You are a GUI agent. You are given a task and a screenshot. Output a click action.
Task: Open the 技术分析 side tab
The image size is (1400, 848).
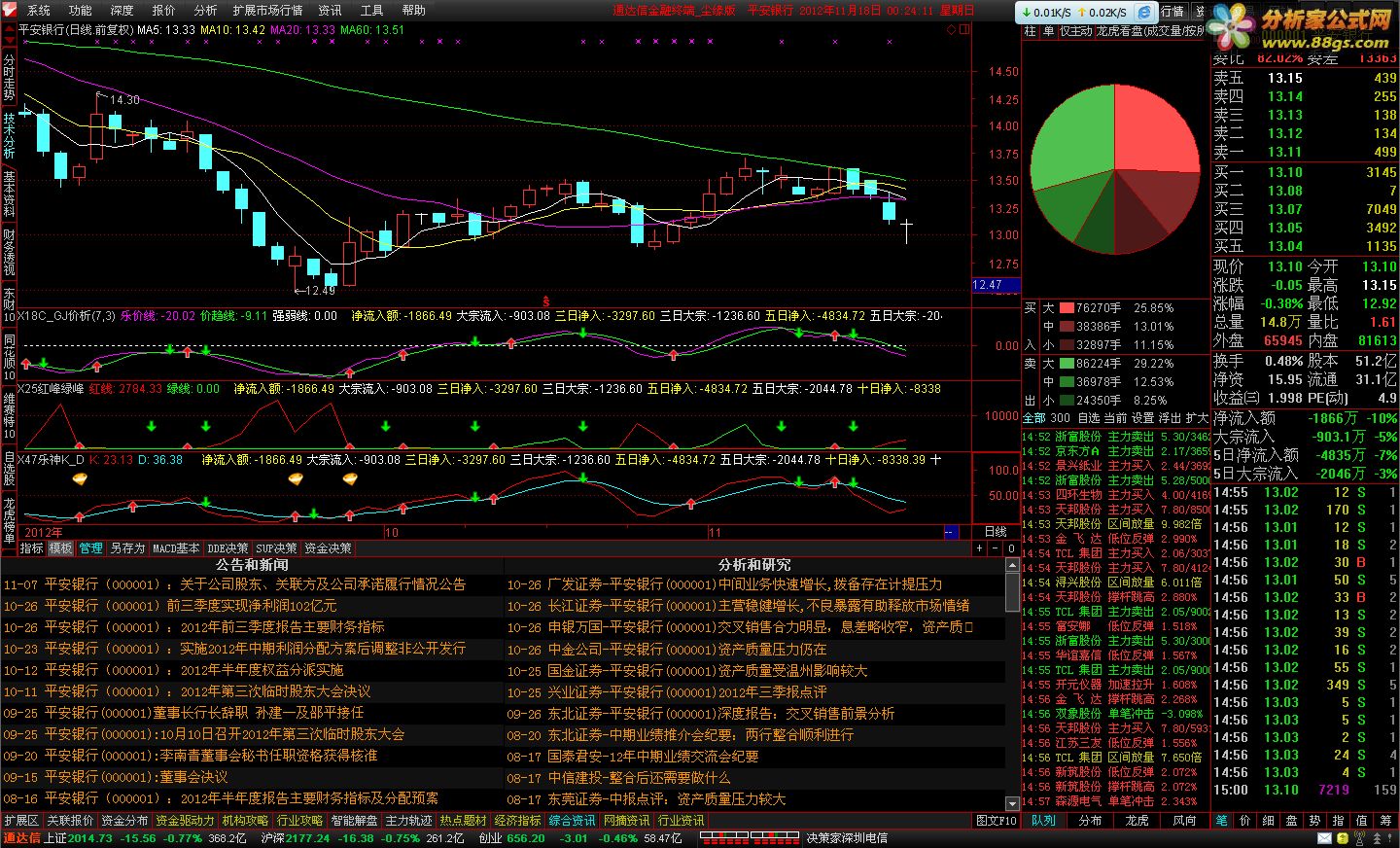click(9, 135)
